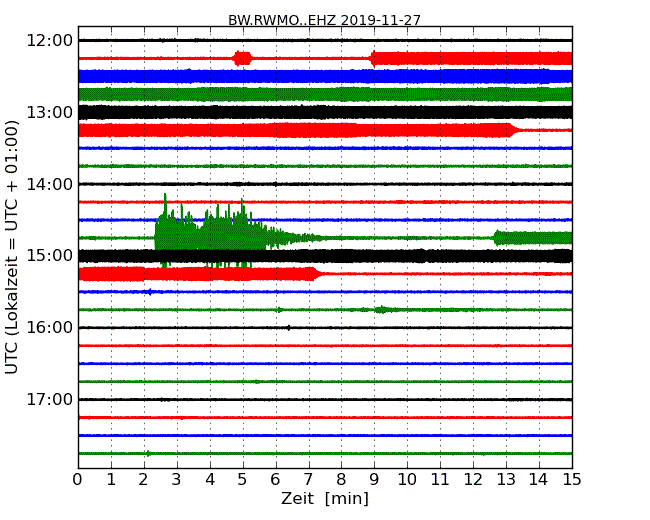Select the 15:00 time label
Viewport: 650px width, 520px height.
point(49,256)
